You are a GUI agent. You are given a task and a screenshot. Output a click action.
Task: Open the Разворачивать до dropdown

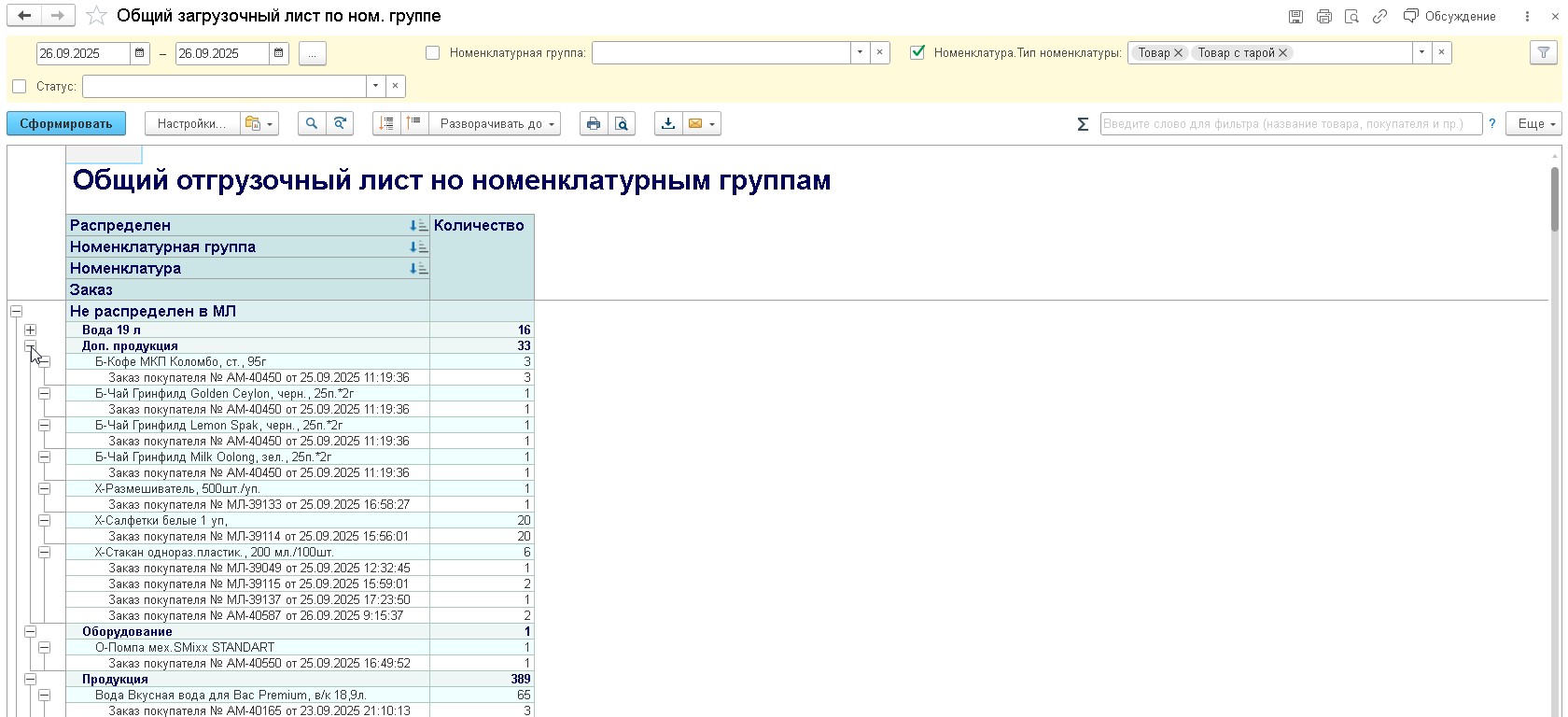click(495, 123)
